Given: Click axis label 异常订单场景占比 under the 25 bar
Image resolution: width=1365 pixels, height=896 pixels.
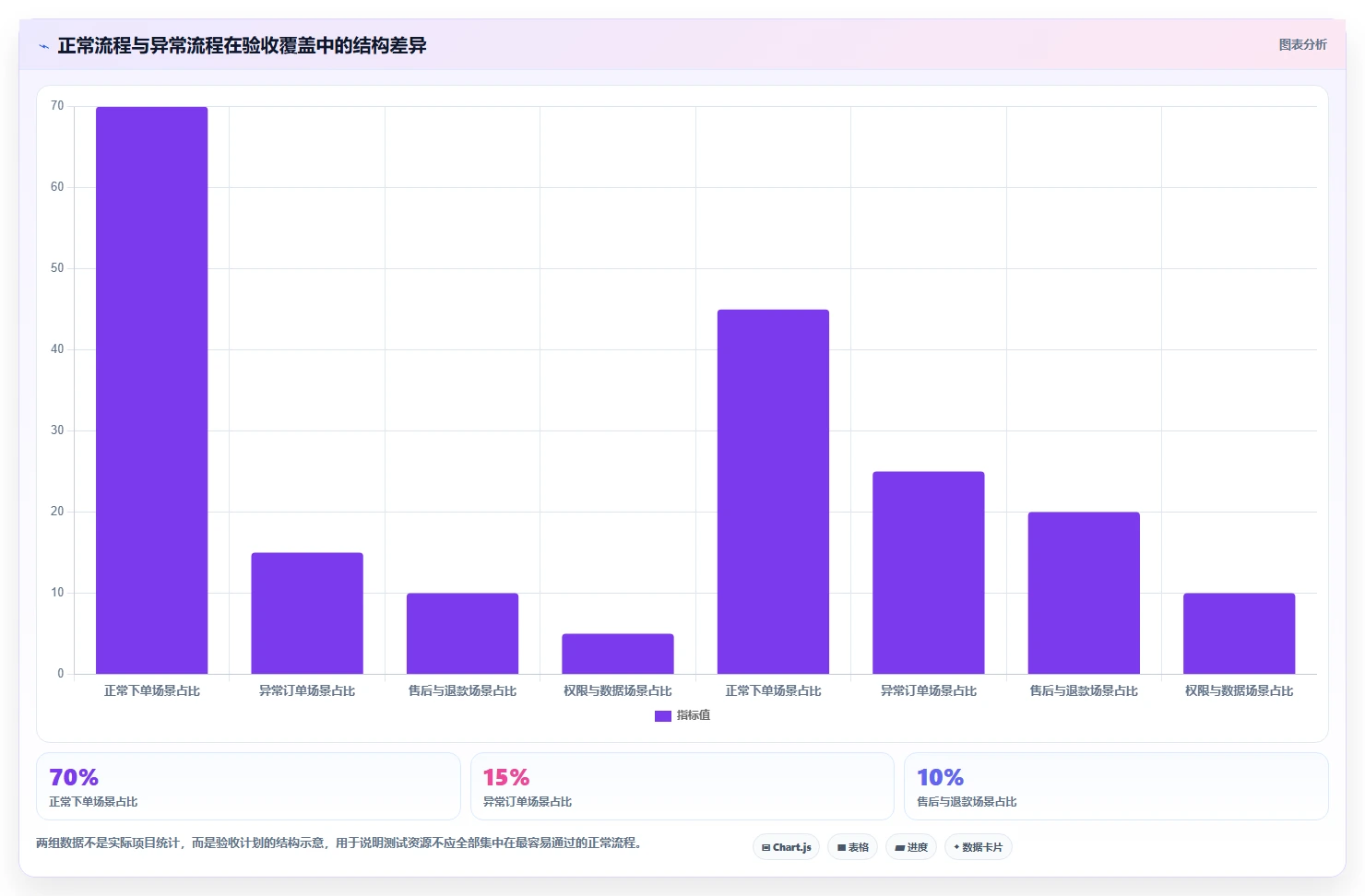Looking at the screenshot, I should click(929, 690).
